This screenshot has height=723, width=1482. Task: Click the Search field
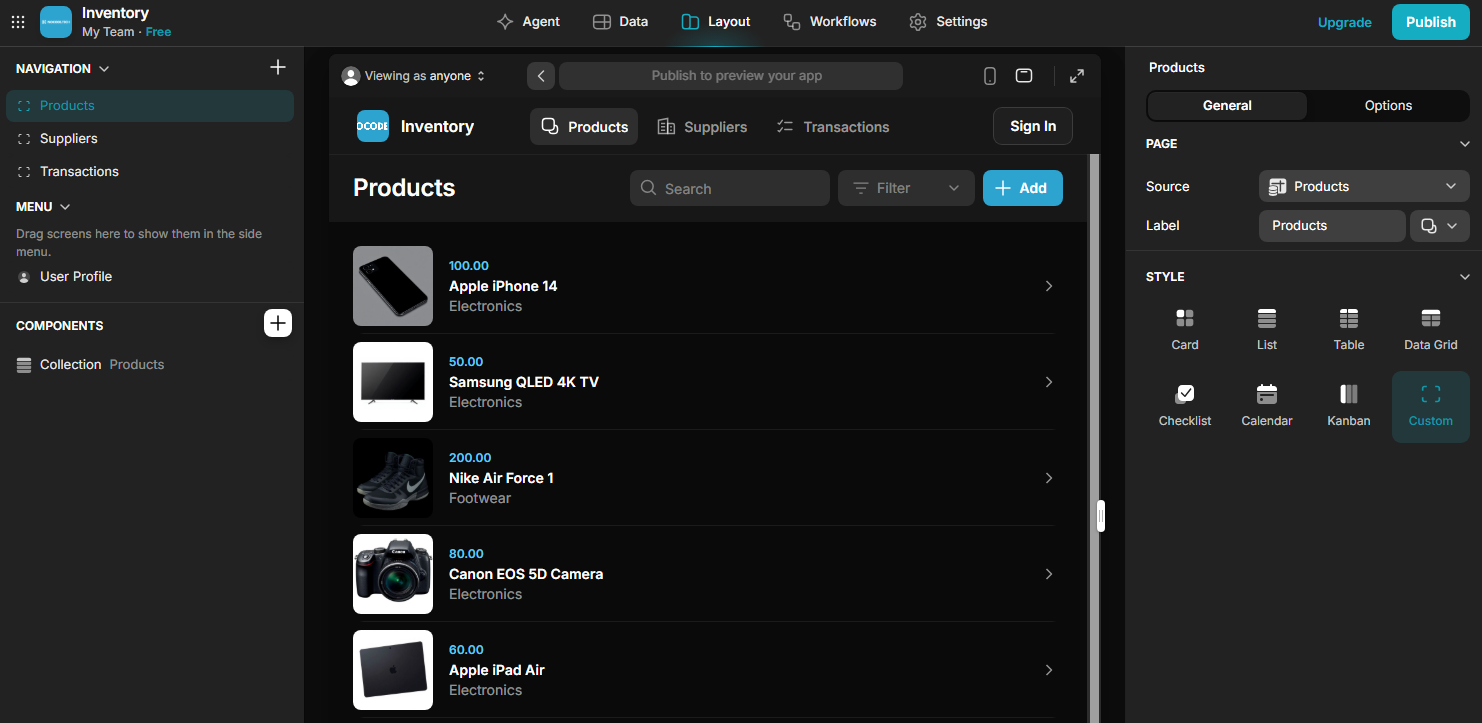[730, 188]
